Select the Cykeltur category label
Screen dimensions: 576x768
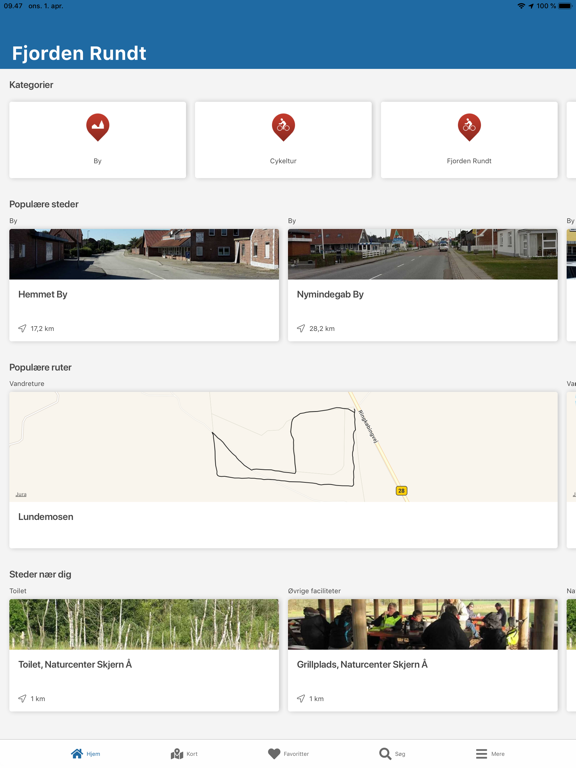pyautogui.click(x=283, y=161)
